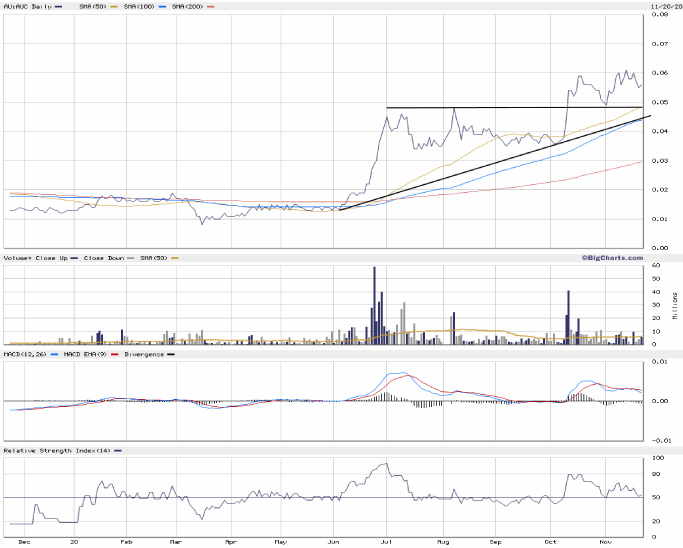Click the Feb month marker on time axis
Image resolution: width=683 pixels, height=548 pixels.
pyautogui.click(x=125, y=538)
